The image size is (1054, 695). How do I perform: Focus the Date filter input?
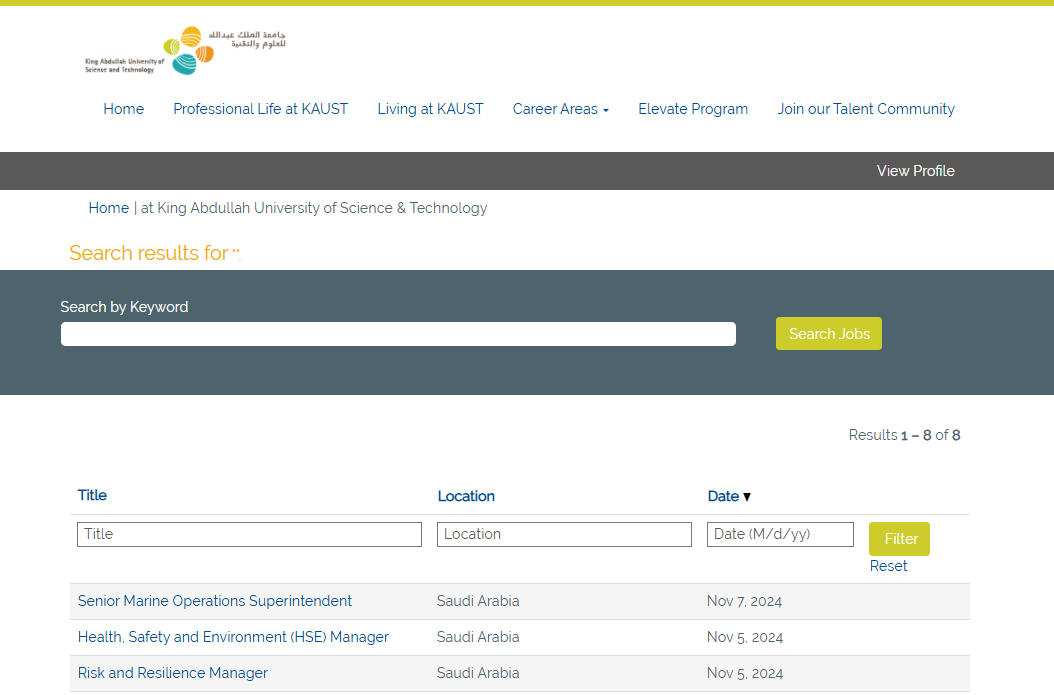pos(780,534)
